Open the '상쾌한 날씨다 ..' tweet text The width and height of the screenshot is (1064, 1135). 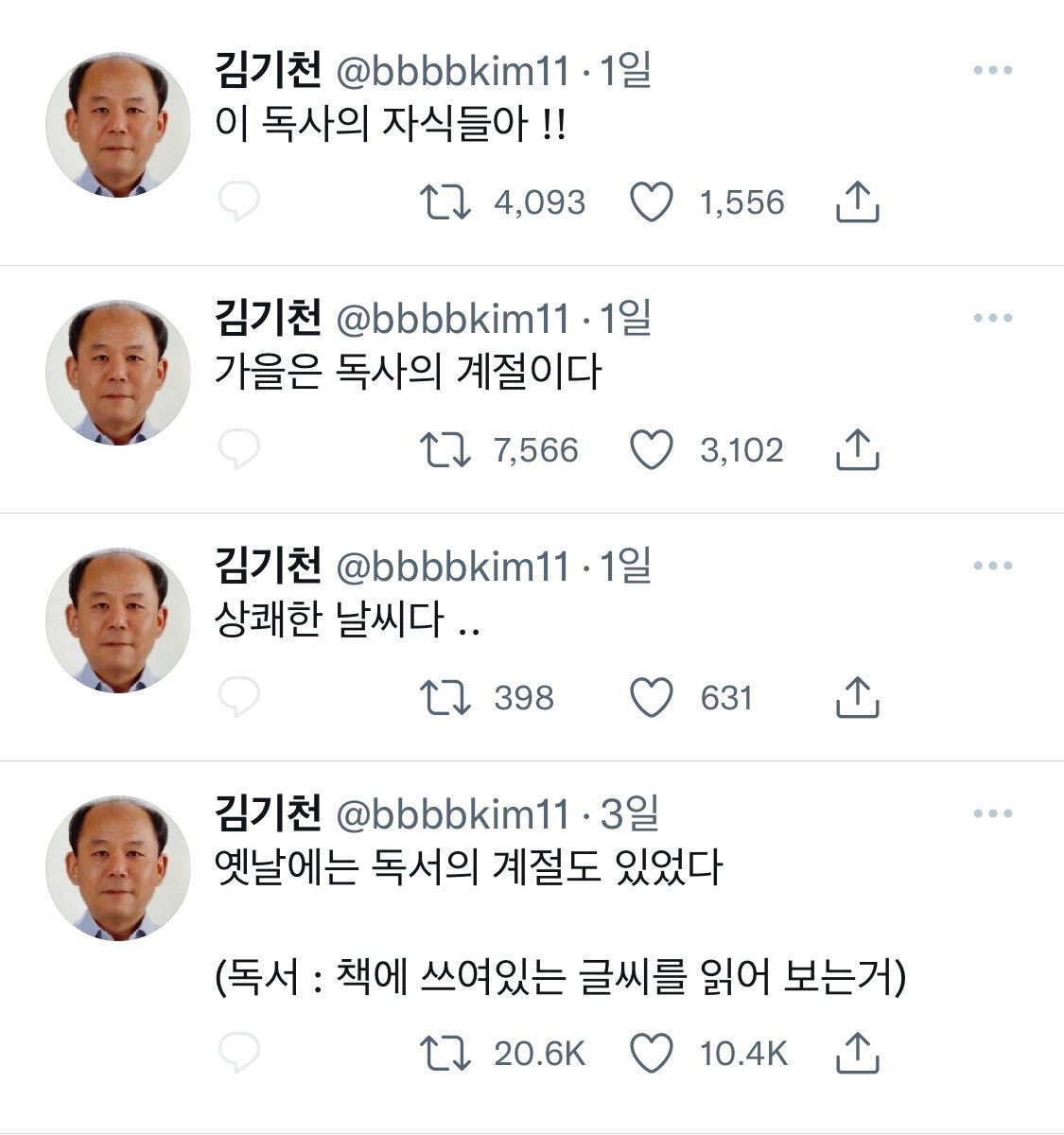pos(347,620)
